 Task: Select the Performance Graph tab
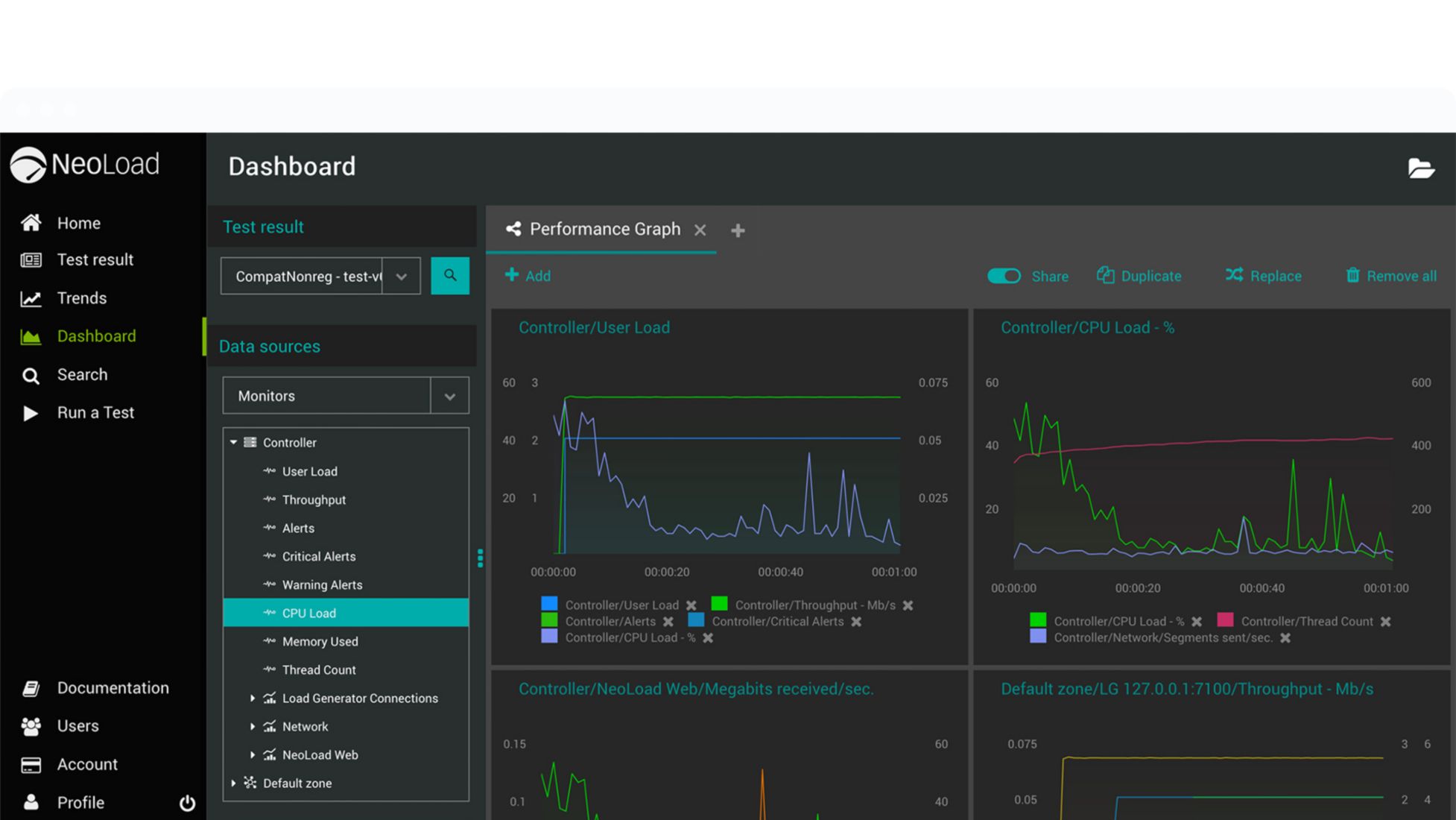[604, 230]
